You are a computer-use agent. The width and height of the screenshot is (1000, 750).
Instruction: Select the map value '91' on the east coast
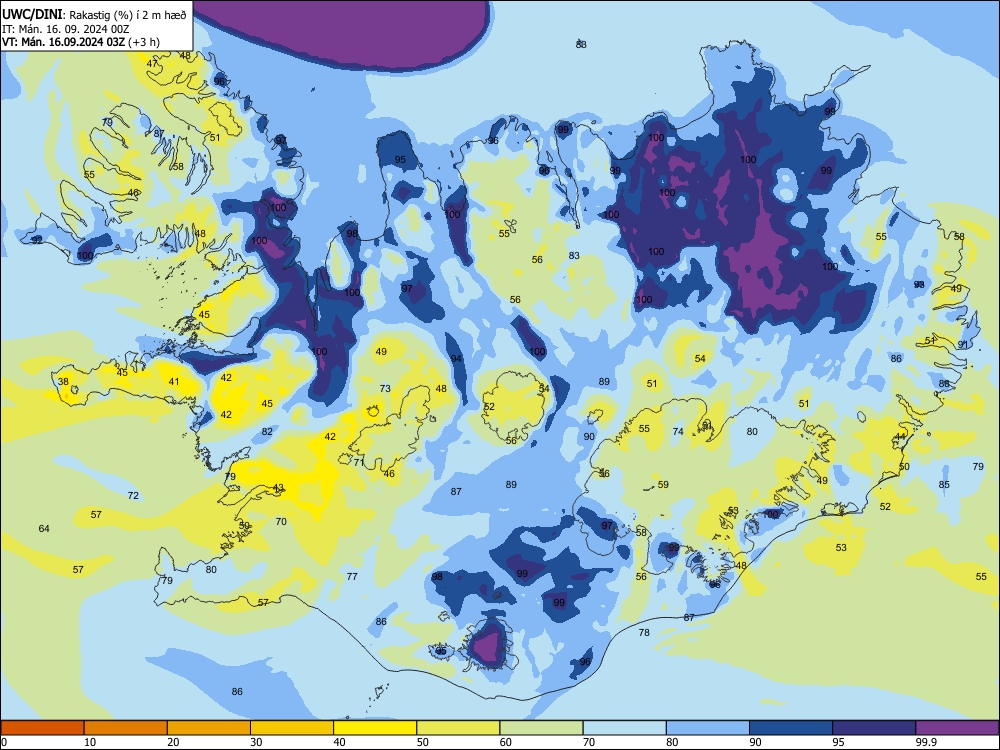962,344
